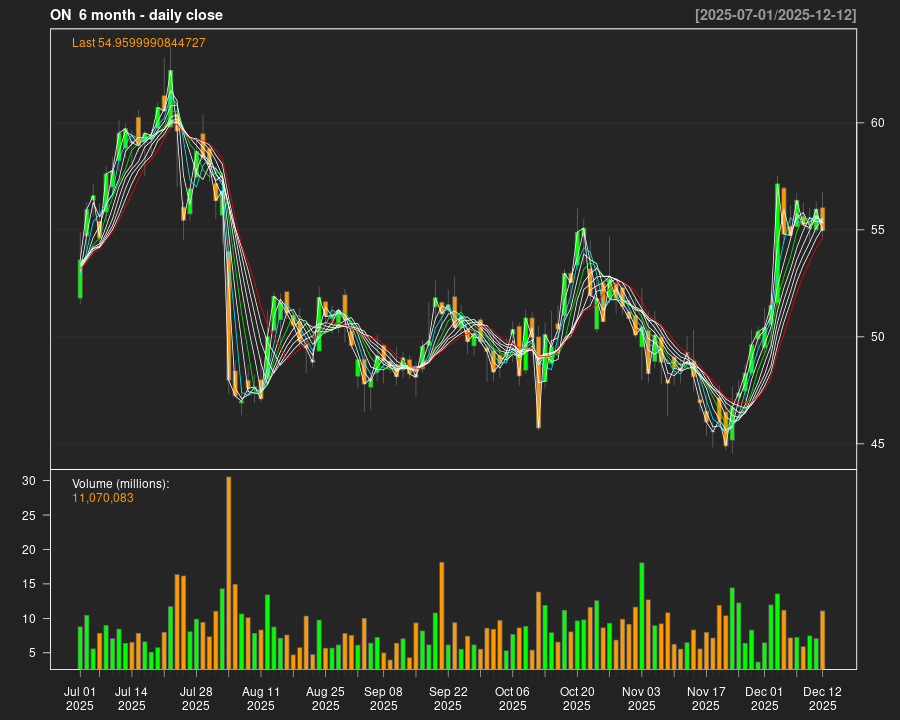Click the date range label in top-right corner
900x720 pixels.
coord(776,15)
